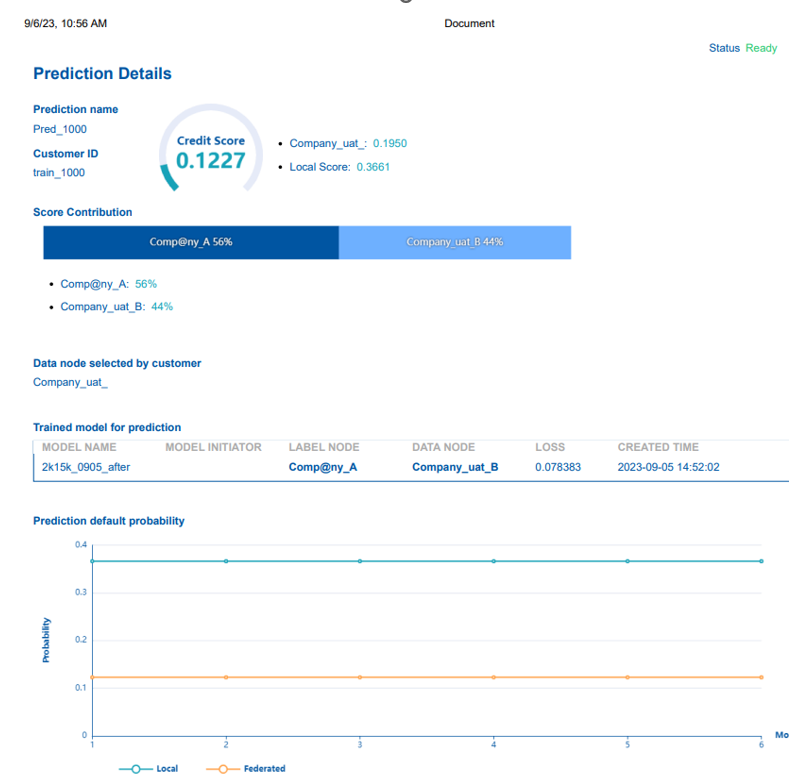This screenshot has height=782, width=810.
Task: Toggle the Local series legend marker
Action: 136,769
